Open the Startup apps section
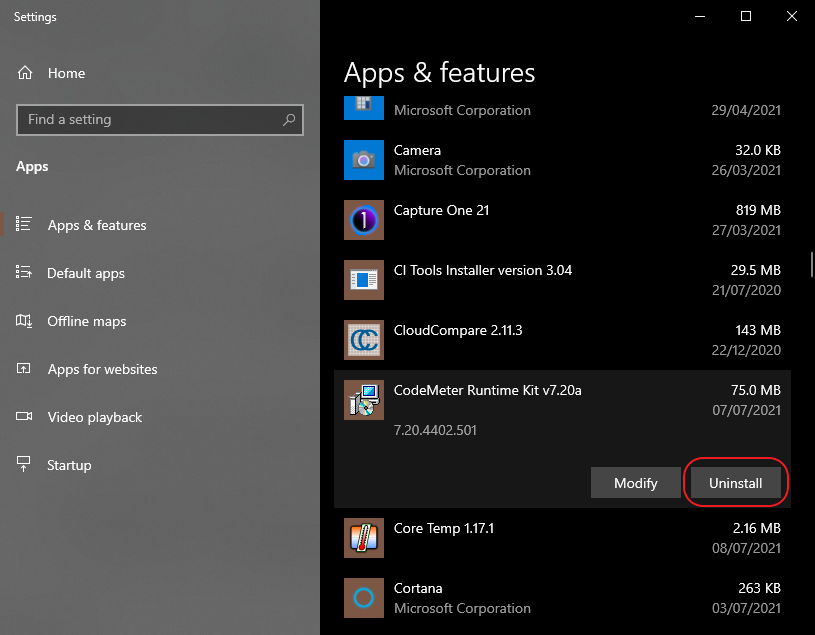The image size is (815, 635). click(x=69, y=465)
